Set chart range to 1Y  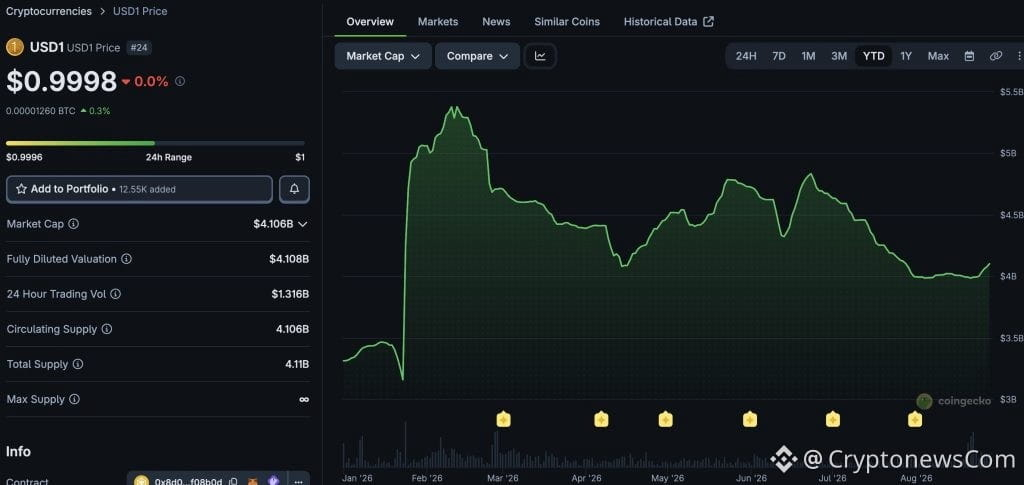click(x=906, y=56)
